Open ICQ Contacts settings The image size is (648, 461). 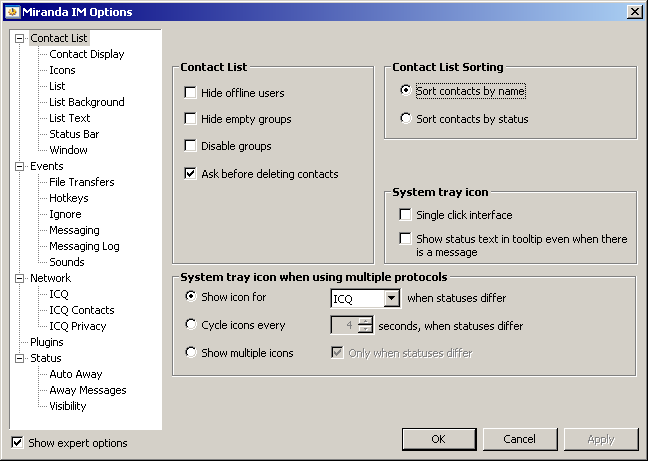82,310
